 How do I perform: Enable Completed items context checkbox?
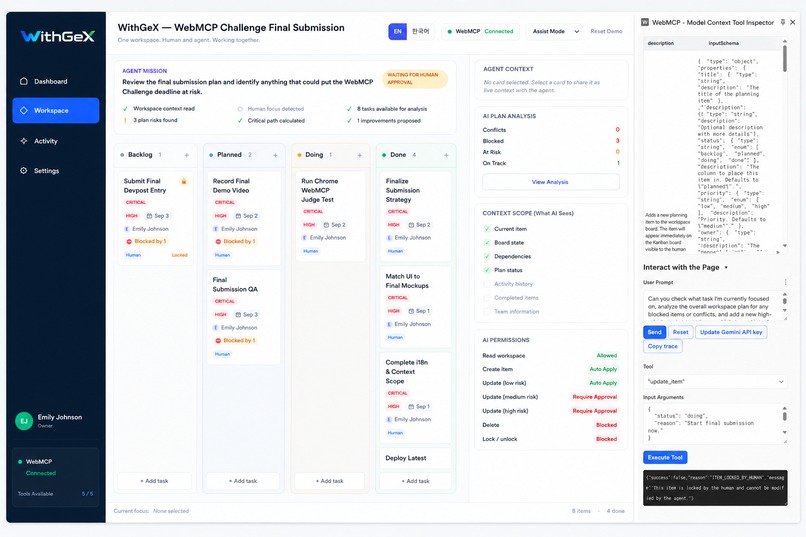[x=486, y=298]
